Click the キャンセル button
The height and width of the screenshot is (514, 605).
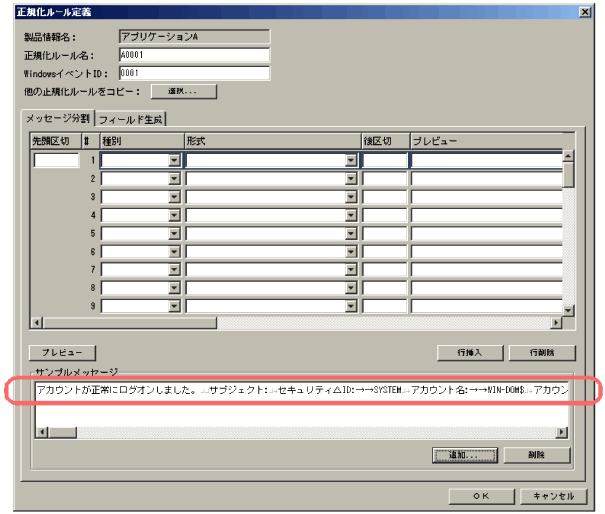click(x=553, y=496)
